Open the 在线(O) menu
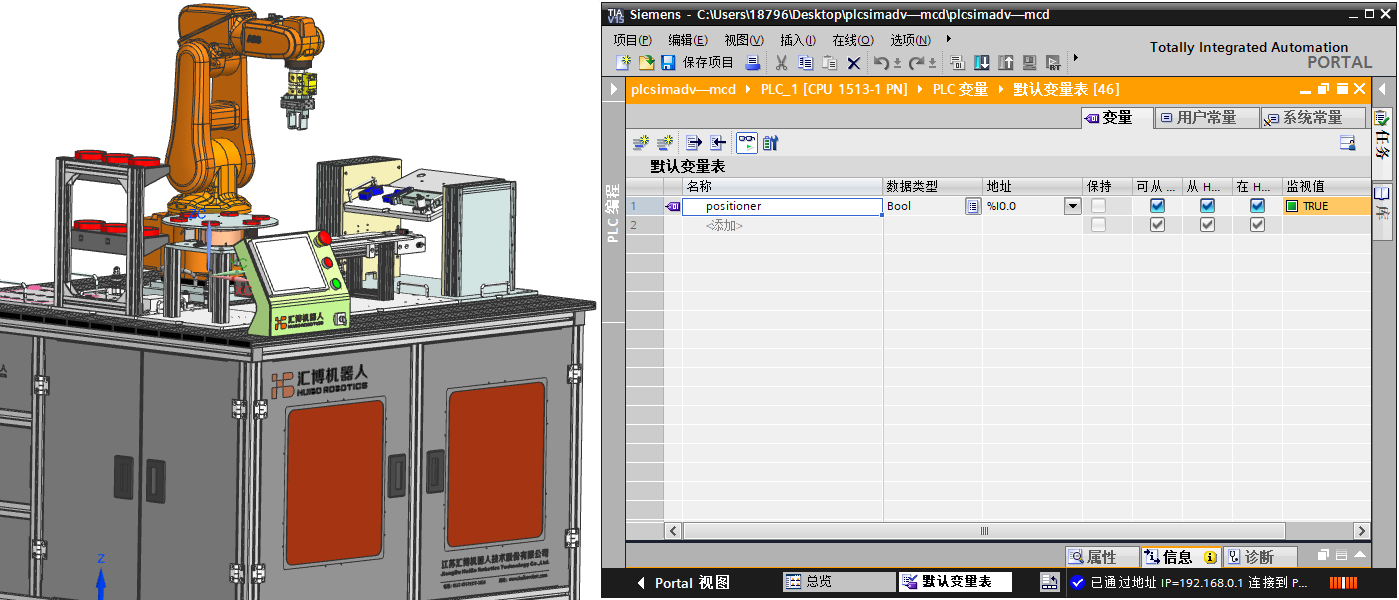Screen dimensions: 1399x600 tap(852, 40)
